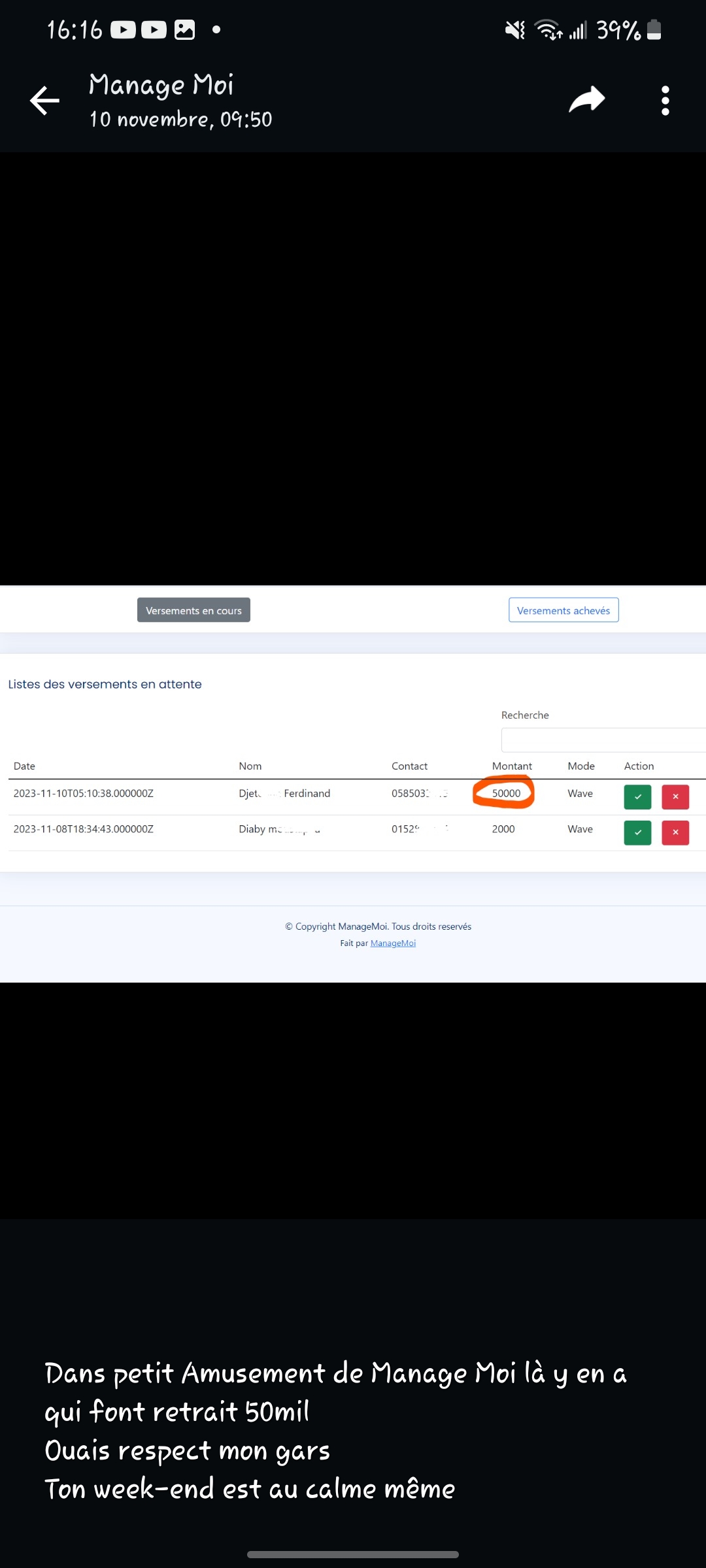The height and width of the screenshot is (1568, 706).
Task: Open the three-dot more options menu
Action: tap(665, 101)
